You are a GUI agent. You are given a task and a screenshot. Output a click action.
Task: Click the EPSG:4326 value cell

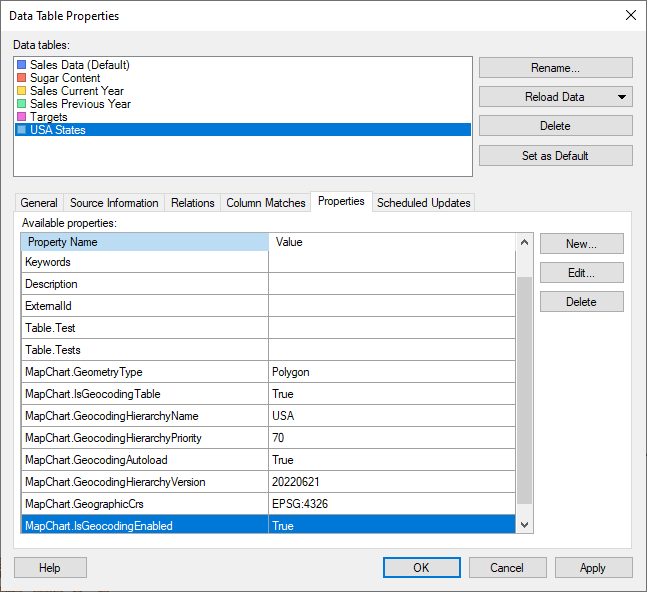392,504
